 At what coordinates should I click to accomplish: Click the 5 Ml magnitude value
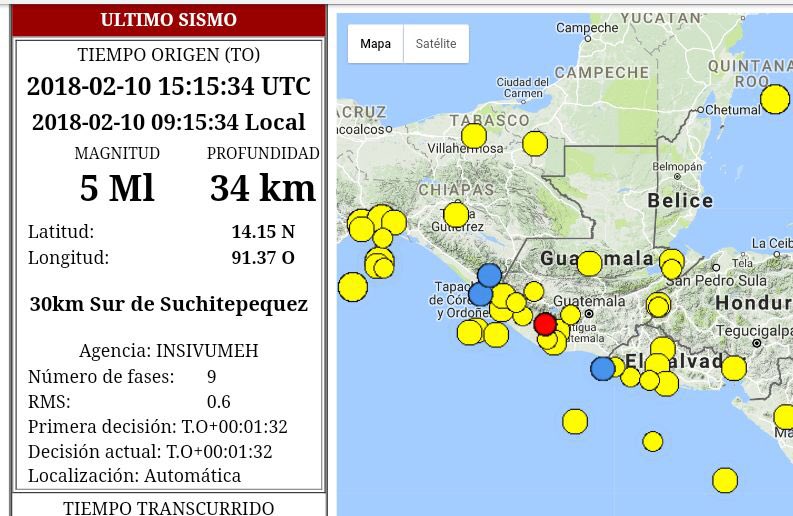[117, 188]
